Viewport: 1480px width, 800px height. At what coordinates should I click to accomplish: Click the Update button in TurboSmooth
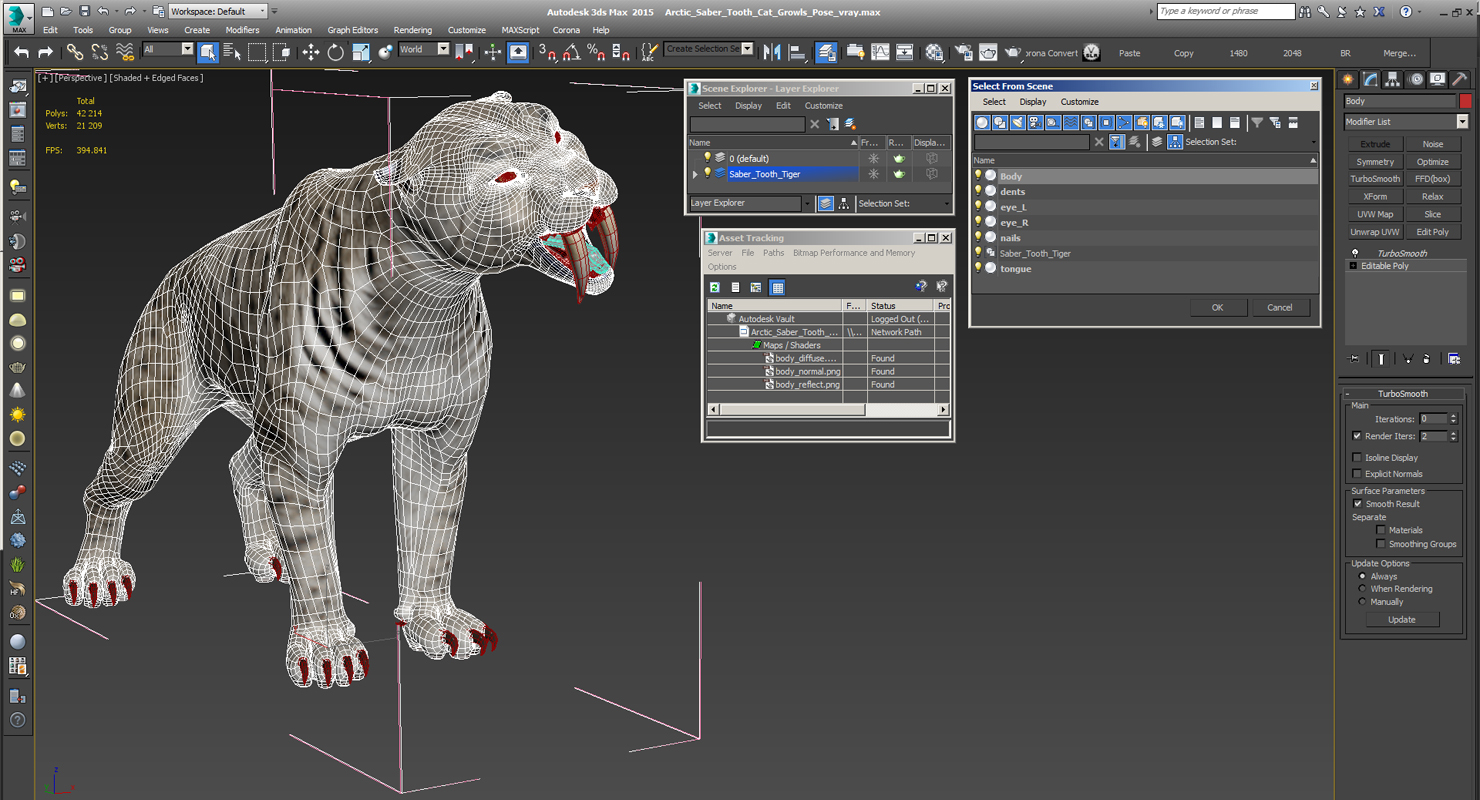(x=1402, y=620)
